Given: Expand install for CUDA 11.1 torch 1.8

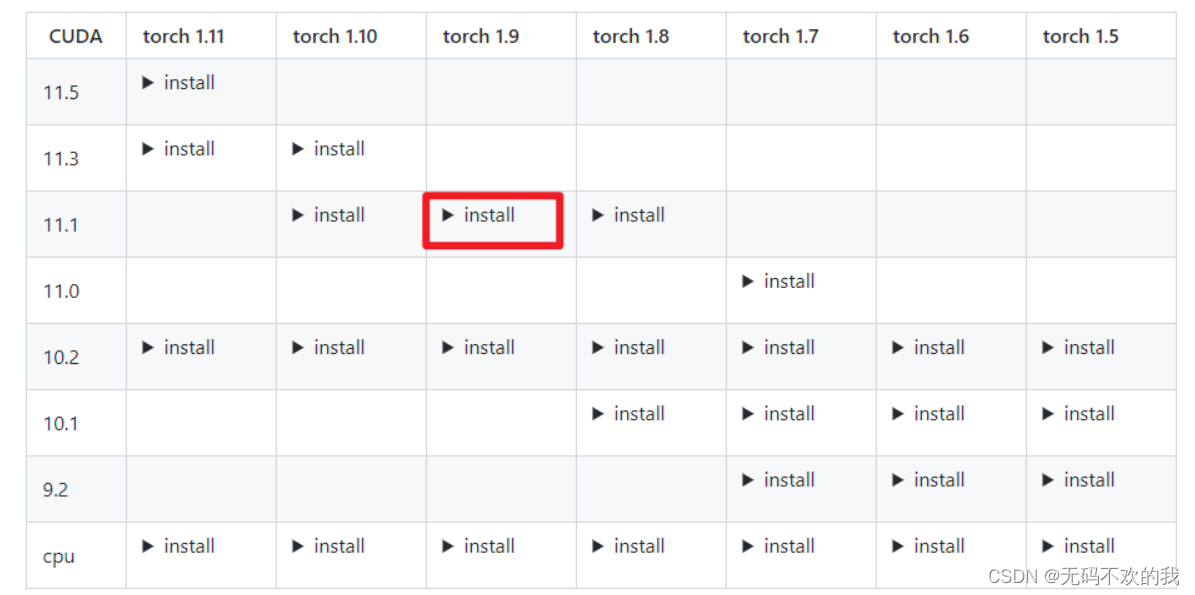Looking at the screenshot, I should 629,215.
